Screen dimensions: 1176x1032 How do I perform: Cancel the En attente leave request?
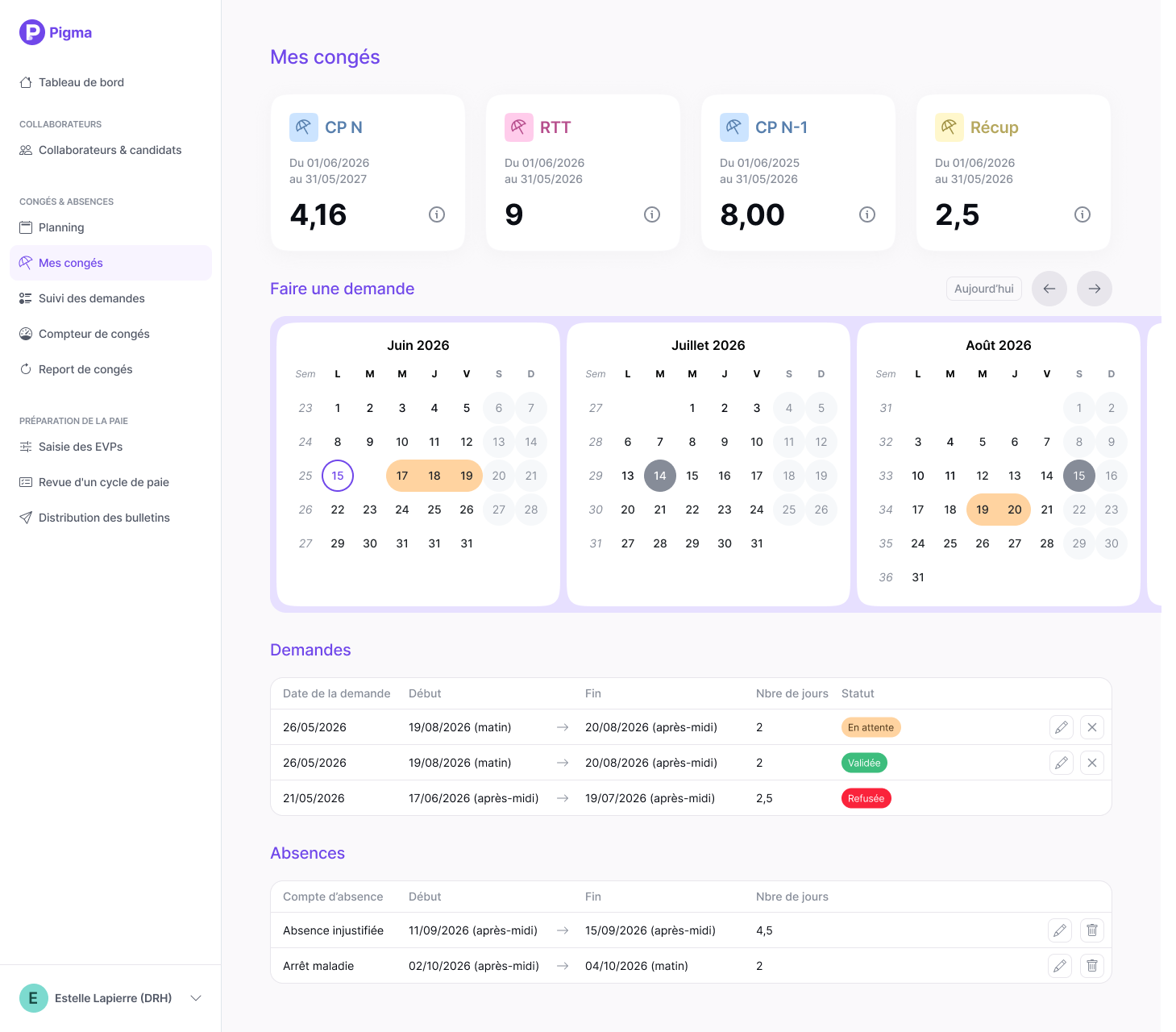coord(1092,727)
